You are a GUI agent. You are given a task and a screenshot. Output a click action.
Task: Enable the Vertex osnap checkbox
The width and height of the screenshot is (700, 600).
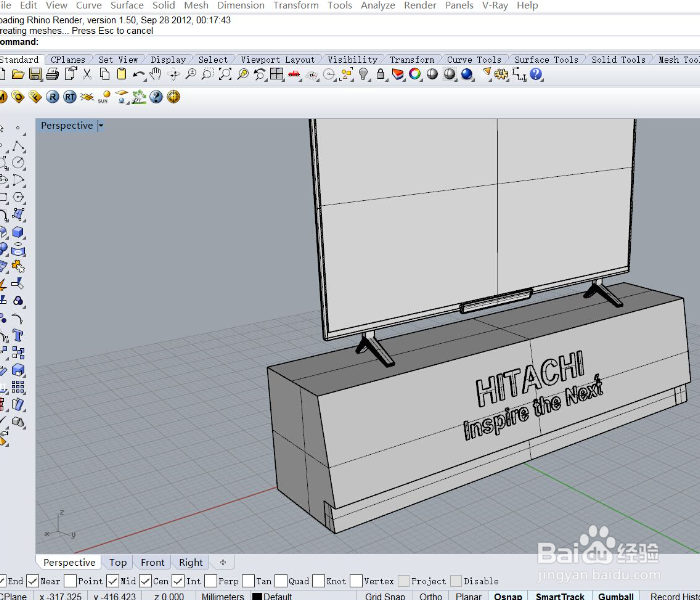[356, 581]
